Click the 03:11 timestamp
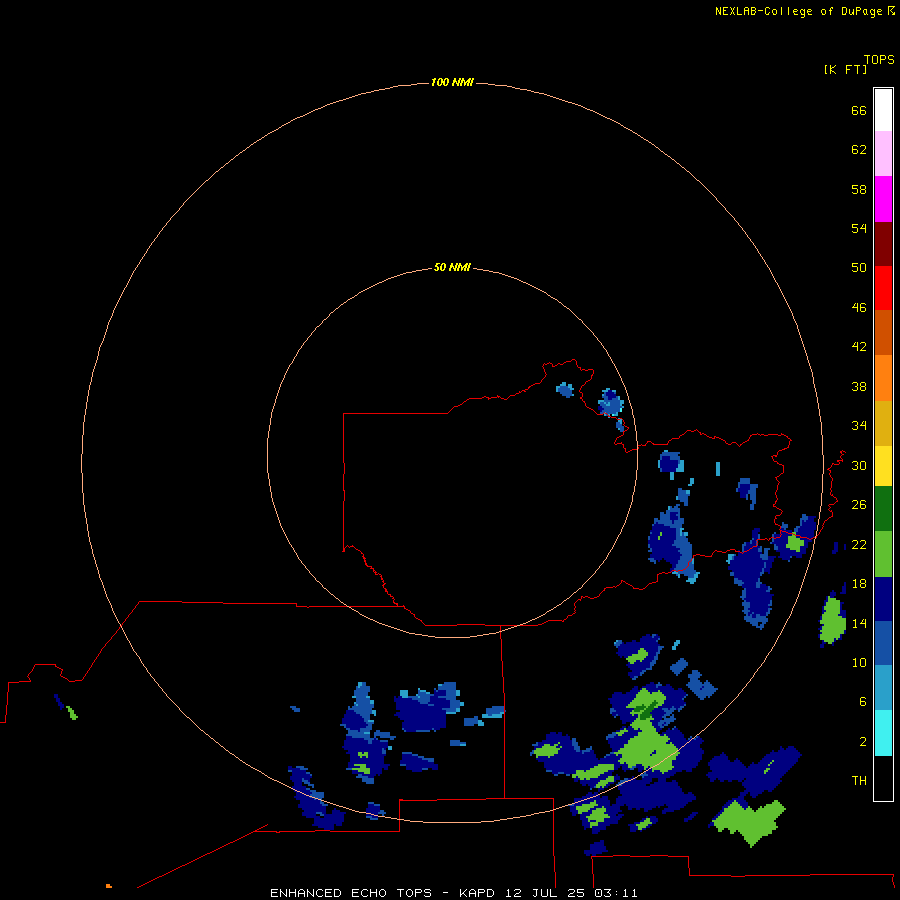This screenshot has width=900, height=900. coord(616,893)
